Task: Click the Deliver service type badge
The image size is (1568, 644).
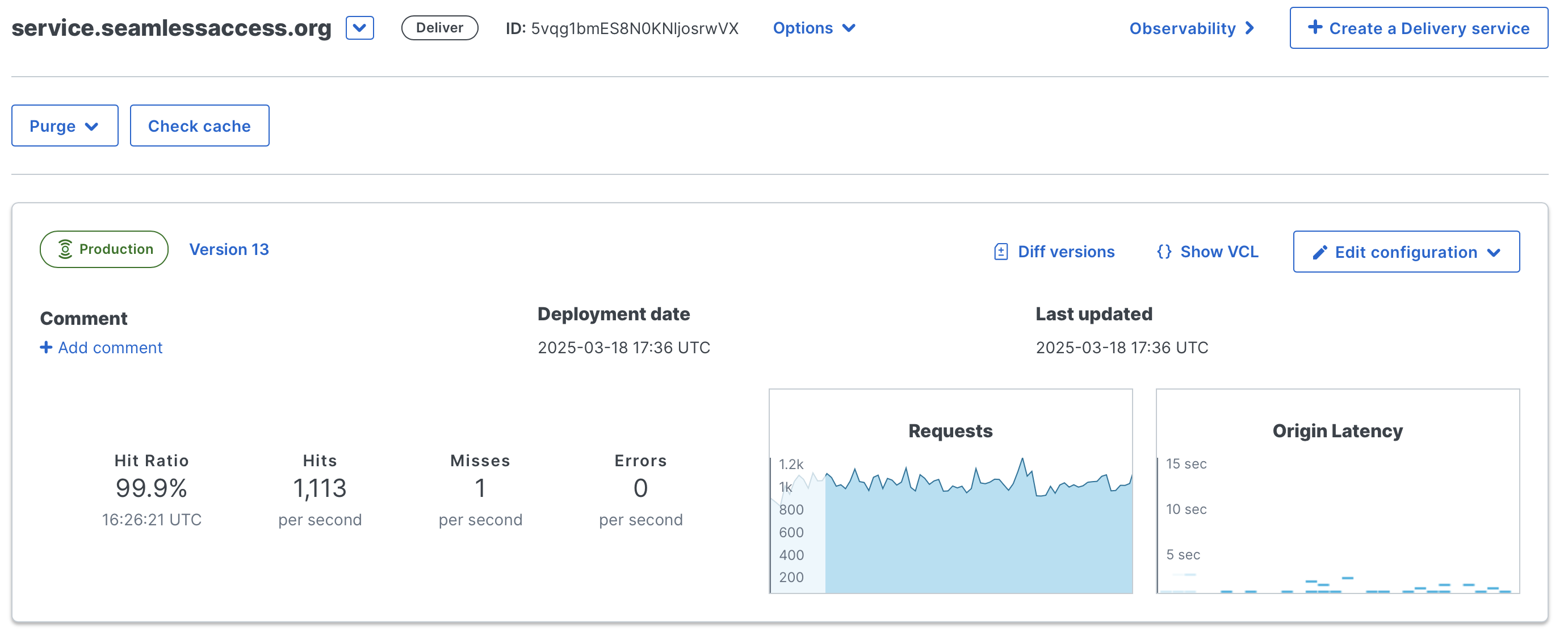Action: (439, 28)
